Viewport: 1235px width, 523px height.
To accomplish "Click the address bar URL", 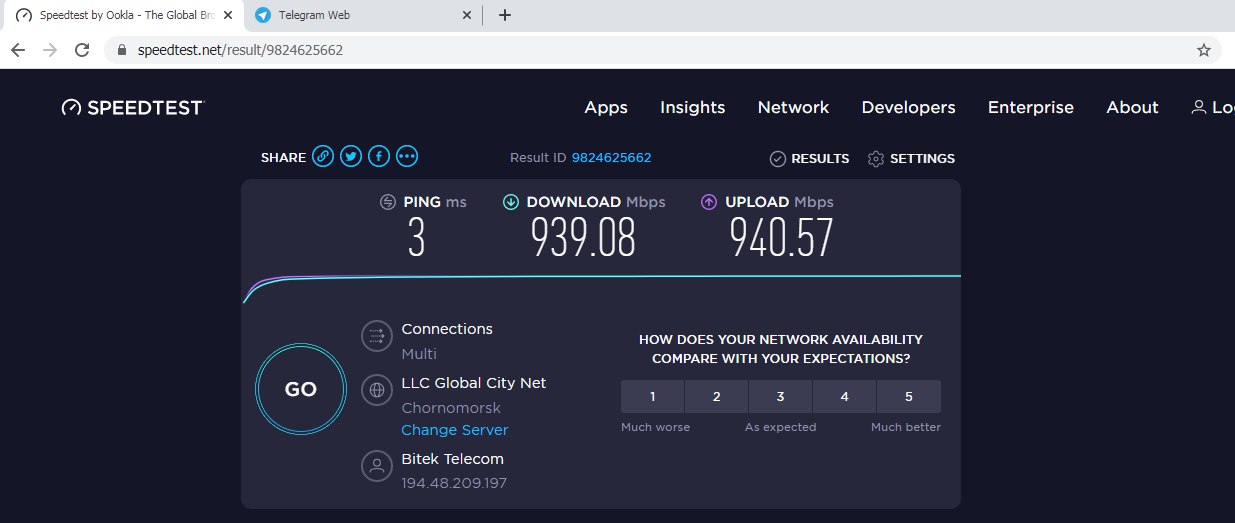I will [240, 49].
